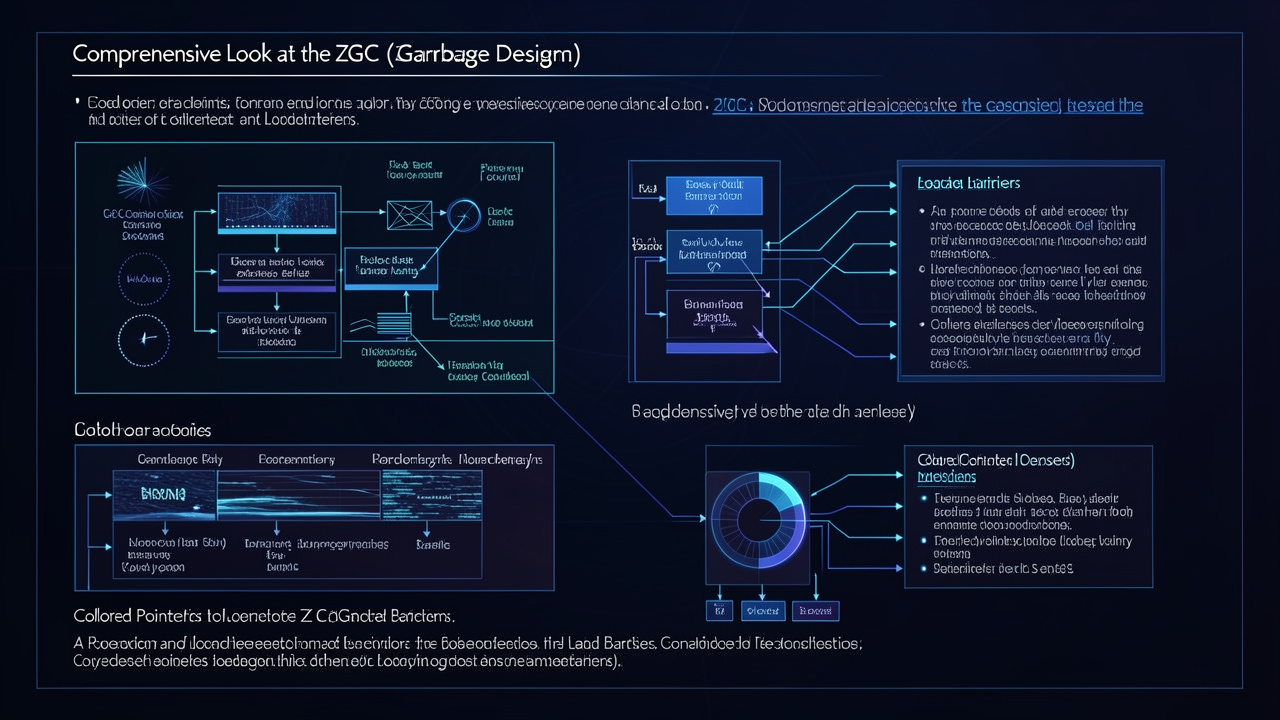Click the middle box under the donut chart
1280x720 pixels.
click(764, 610)
